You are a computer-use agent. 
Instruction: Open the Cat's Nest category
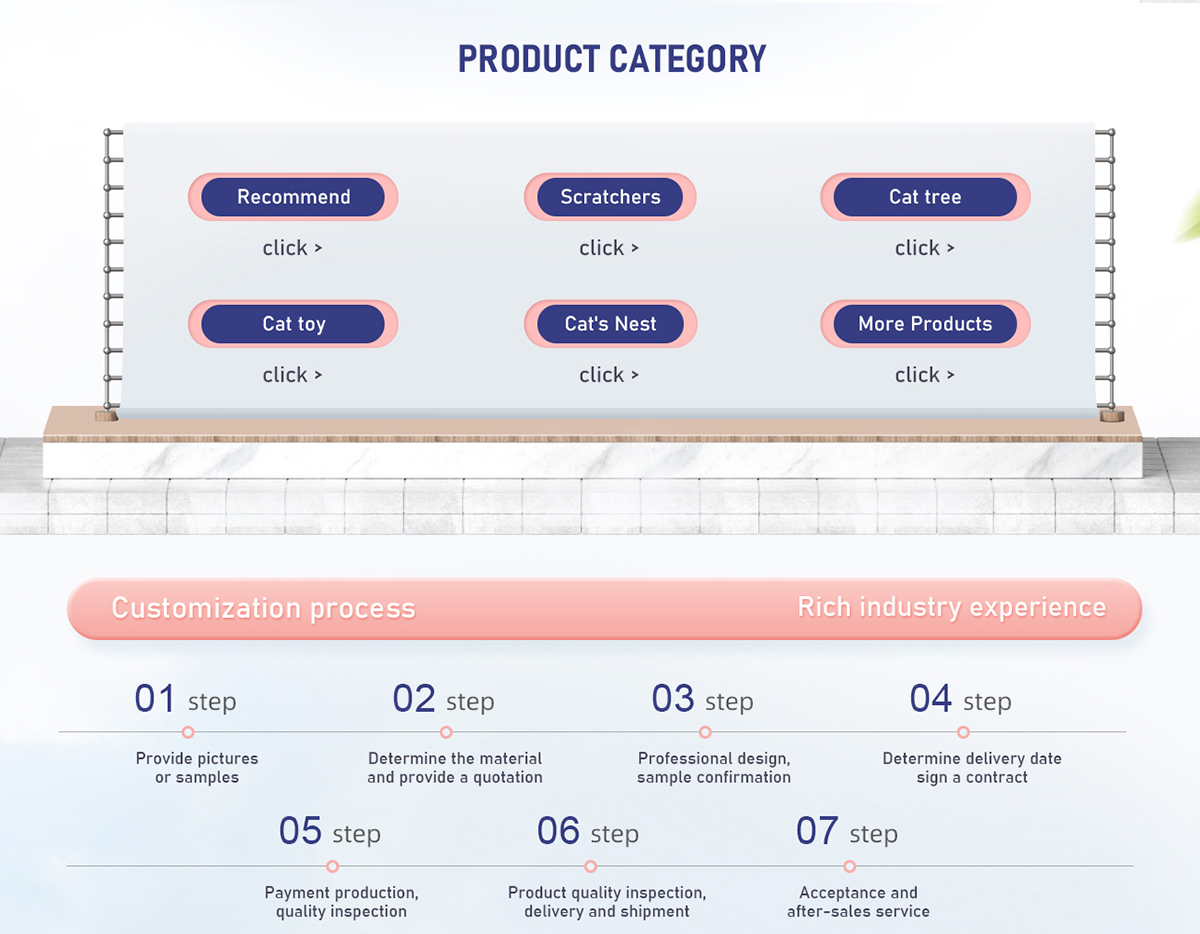click(x=610, y=324)
